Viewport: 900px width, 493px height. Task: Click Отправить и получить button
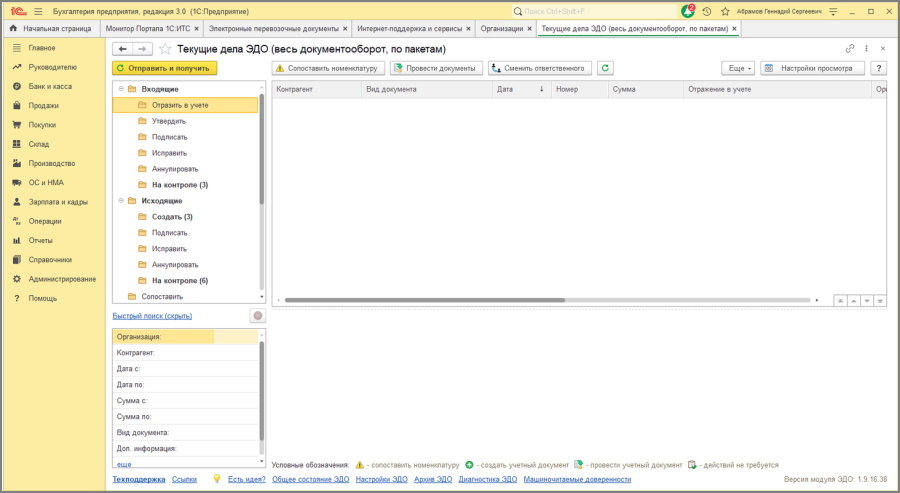(x=164, y=68)
